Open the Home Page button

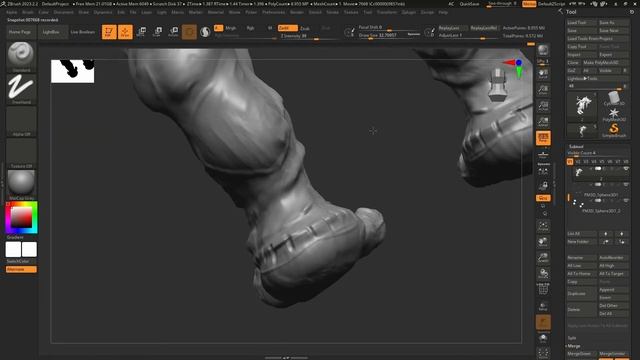tap(20, 32)
